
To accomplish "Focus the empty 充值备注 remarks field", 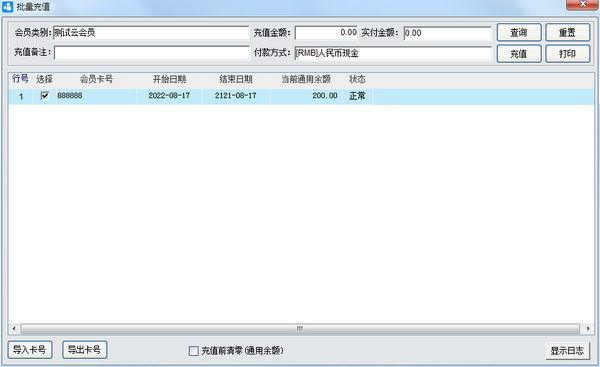I will coord(152,53).
